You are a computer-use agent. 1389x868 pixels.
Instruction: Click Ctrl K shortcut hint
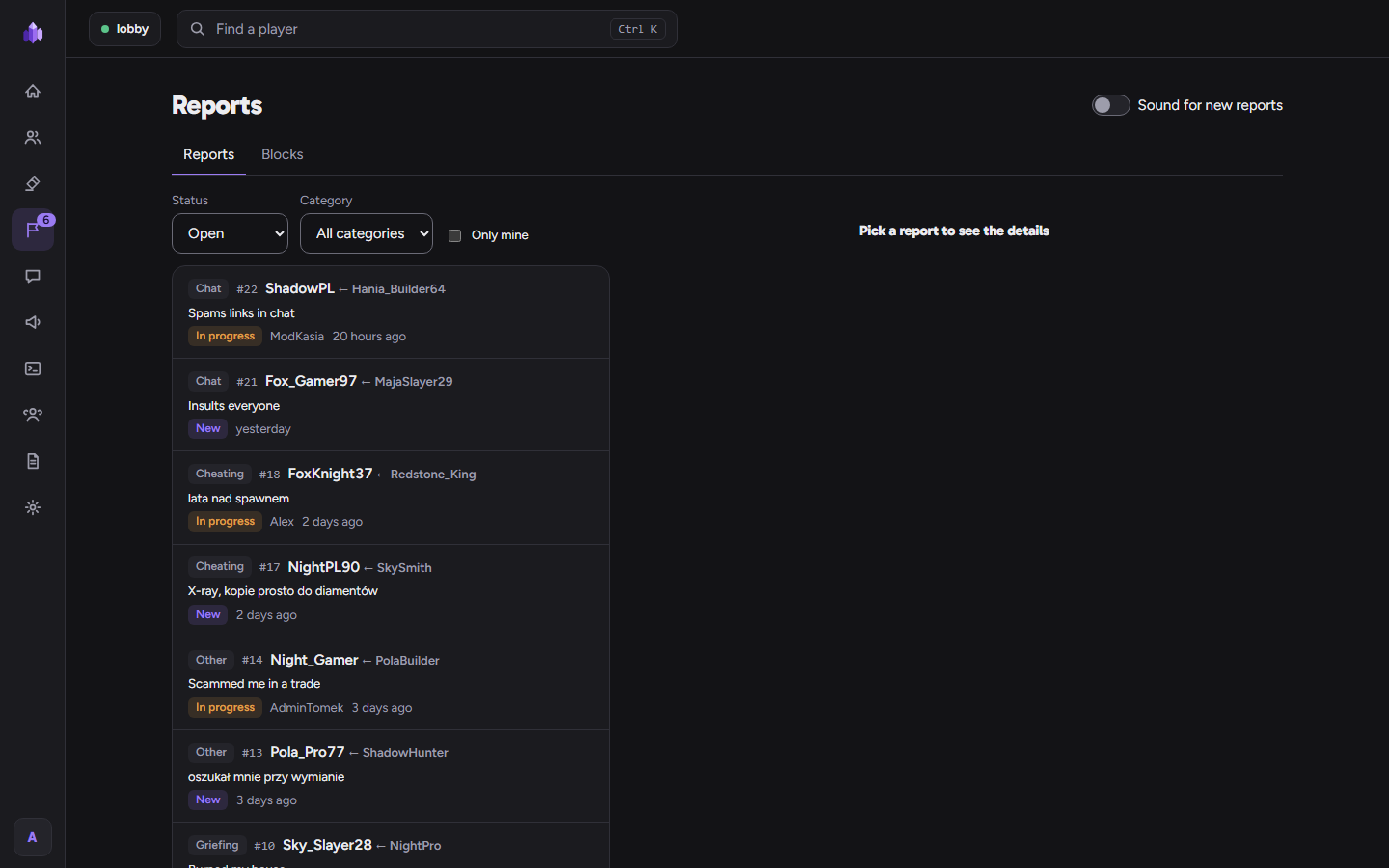click(x=638, y=29)
